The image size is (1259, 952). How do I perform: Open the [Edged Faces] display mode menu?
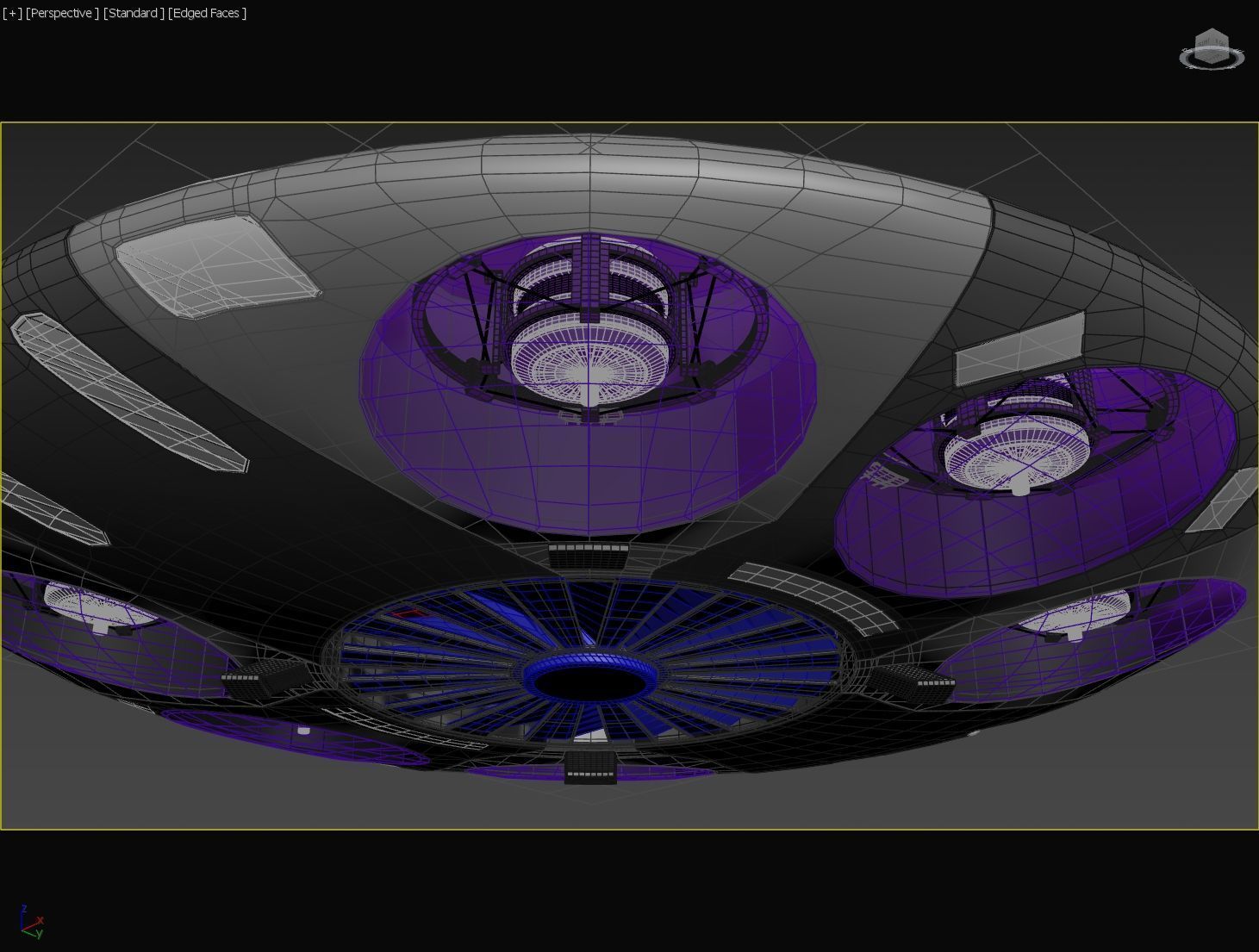pos(208,13)
